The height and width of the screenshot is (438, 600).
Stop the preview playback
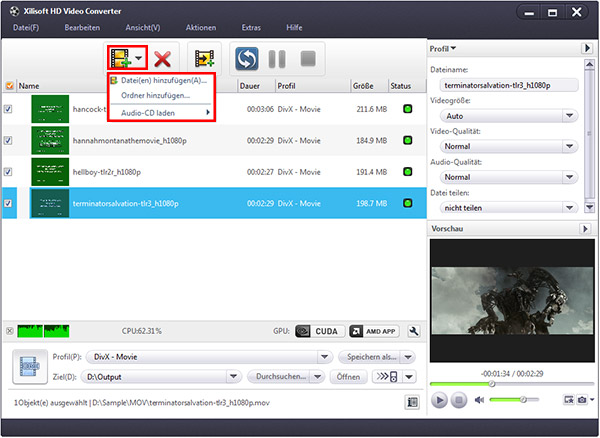click(x=459, y=400)
